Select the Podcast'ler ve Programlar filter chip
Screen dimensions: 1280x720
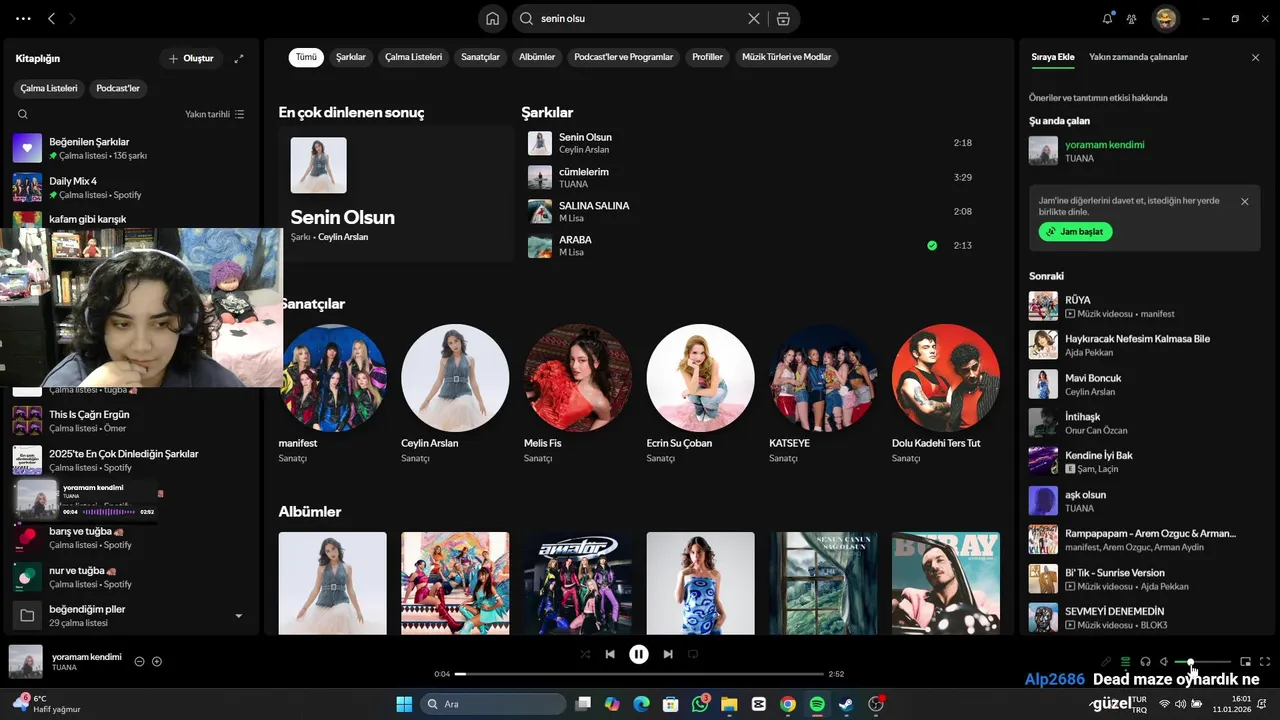[x=623, y=57]
